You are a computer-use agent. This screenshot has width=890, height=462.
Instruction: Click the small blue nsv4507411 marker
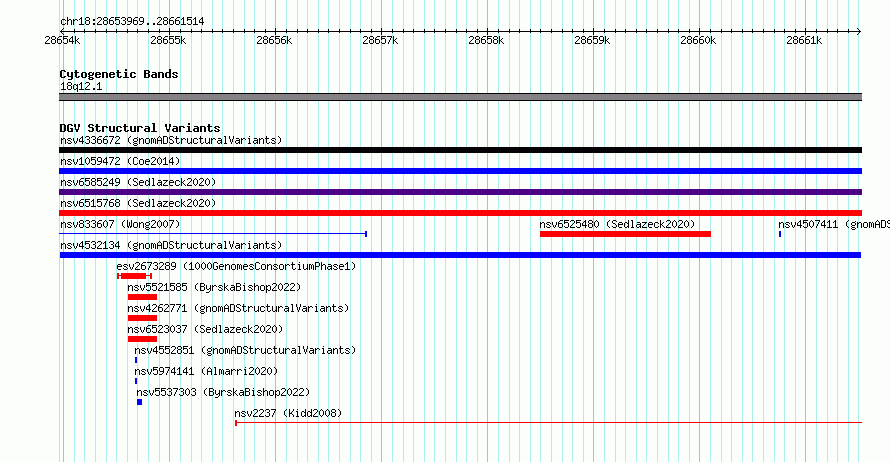(x=780, y=234)
